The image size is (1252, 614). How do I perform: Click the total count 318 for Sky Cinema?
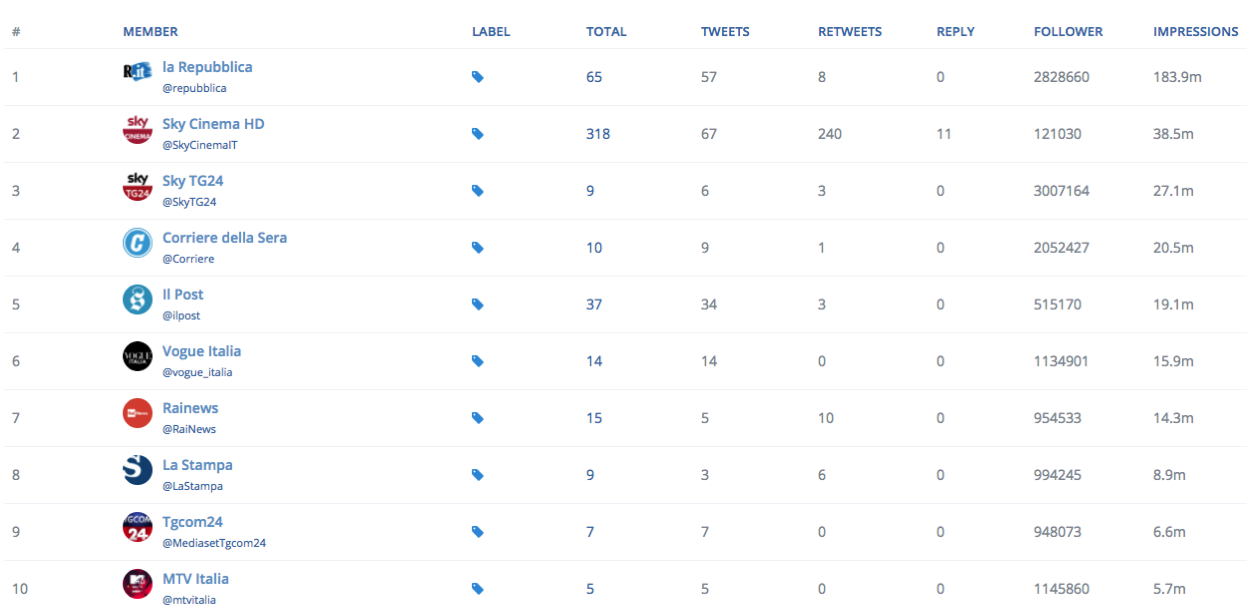[598, 134]
